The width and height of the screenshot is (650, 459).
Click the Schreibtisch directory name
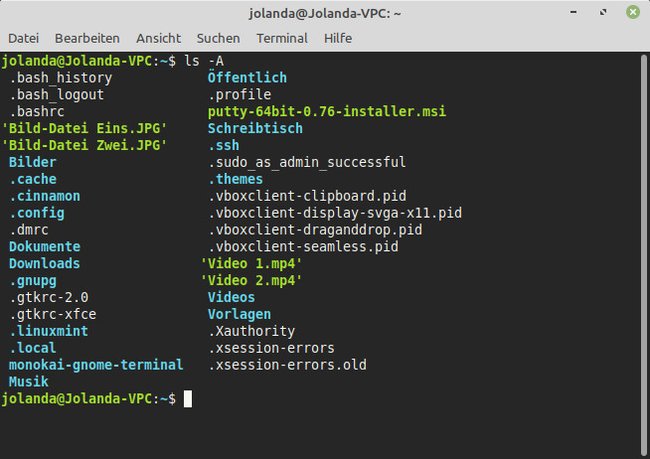tap(255, 129)
